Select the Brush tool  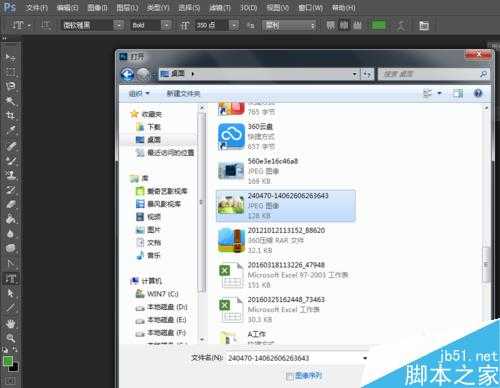pyautogui.click(x=10, y=160)
